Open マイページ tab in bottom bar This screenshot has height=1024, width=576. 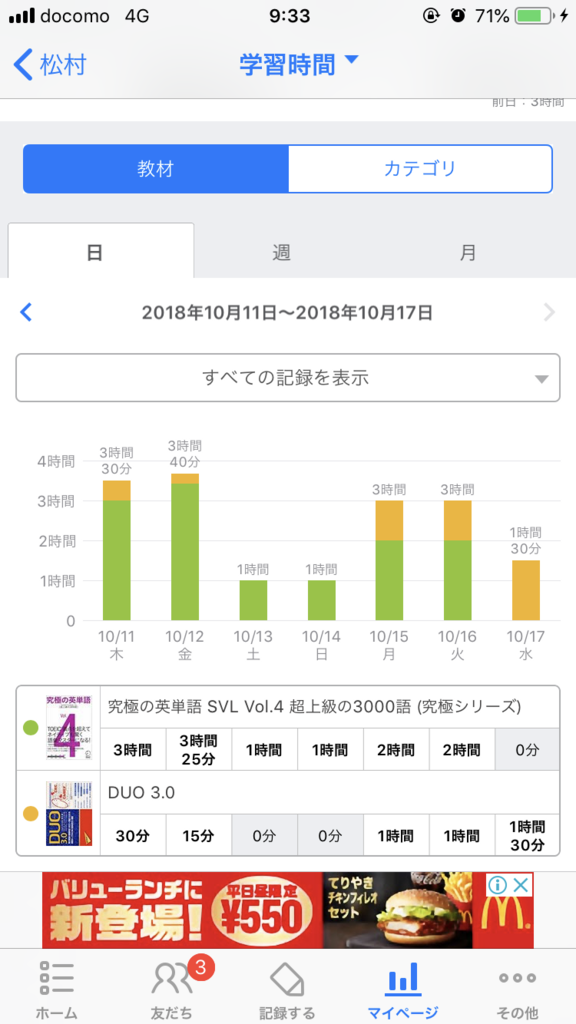click(402, 989)
